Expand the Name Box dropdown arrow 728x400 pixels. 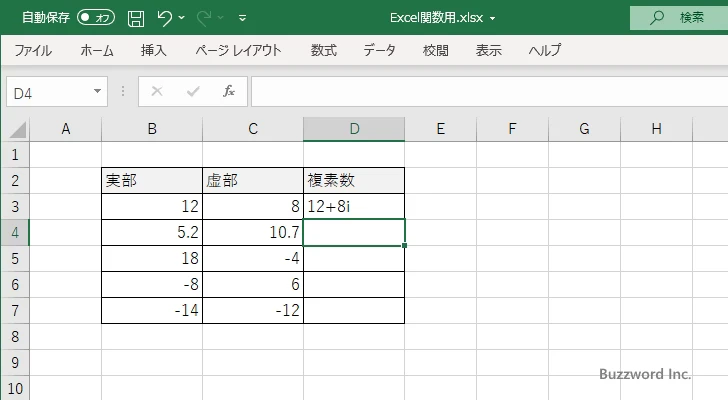pyautogui.click(x=98, y=91)
